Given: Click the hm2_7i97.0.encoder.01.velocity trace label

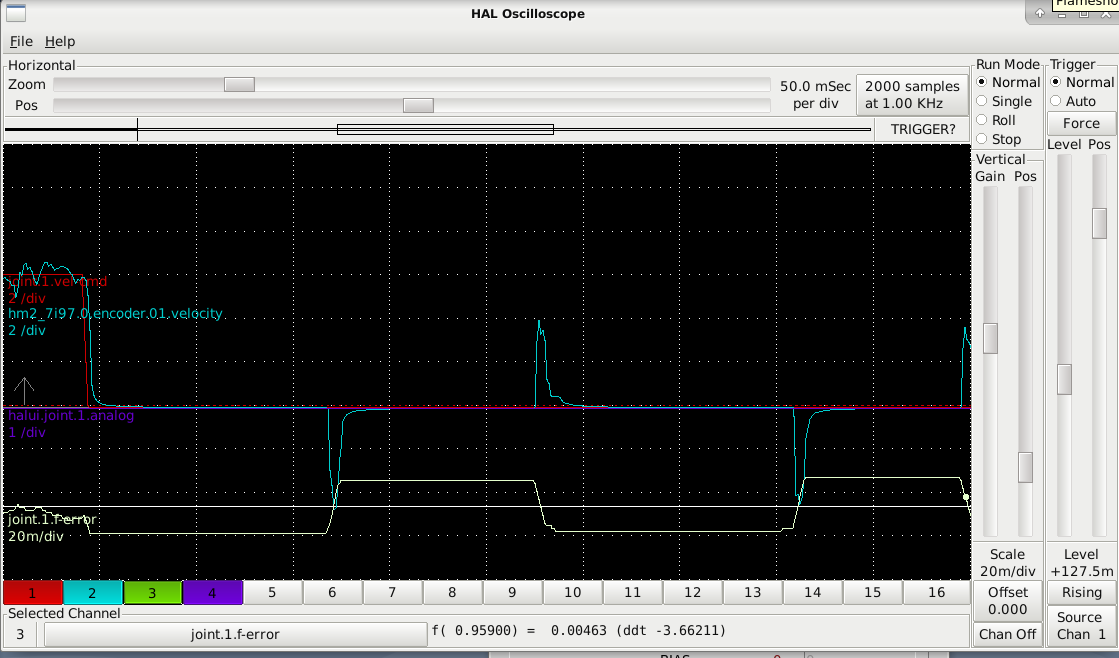Looking at the screenshot, I should point(115,313).
